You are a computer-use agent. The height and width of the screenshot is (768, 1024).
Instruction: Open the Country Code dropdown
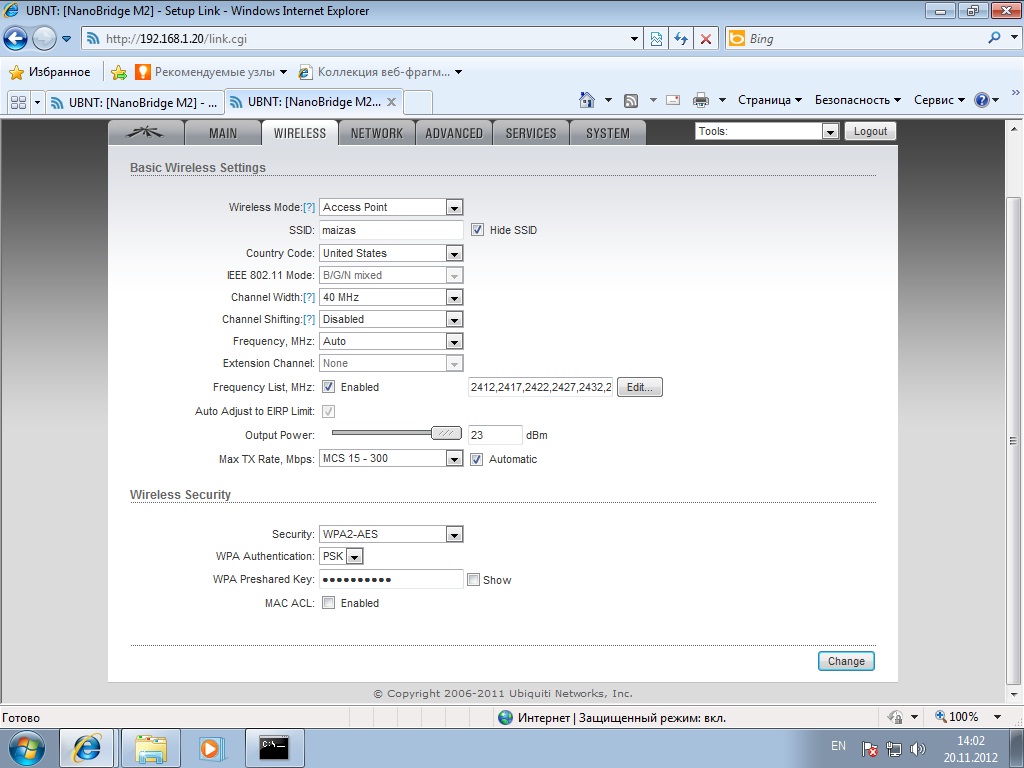coord(391,253)
